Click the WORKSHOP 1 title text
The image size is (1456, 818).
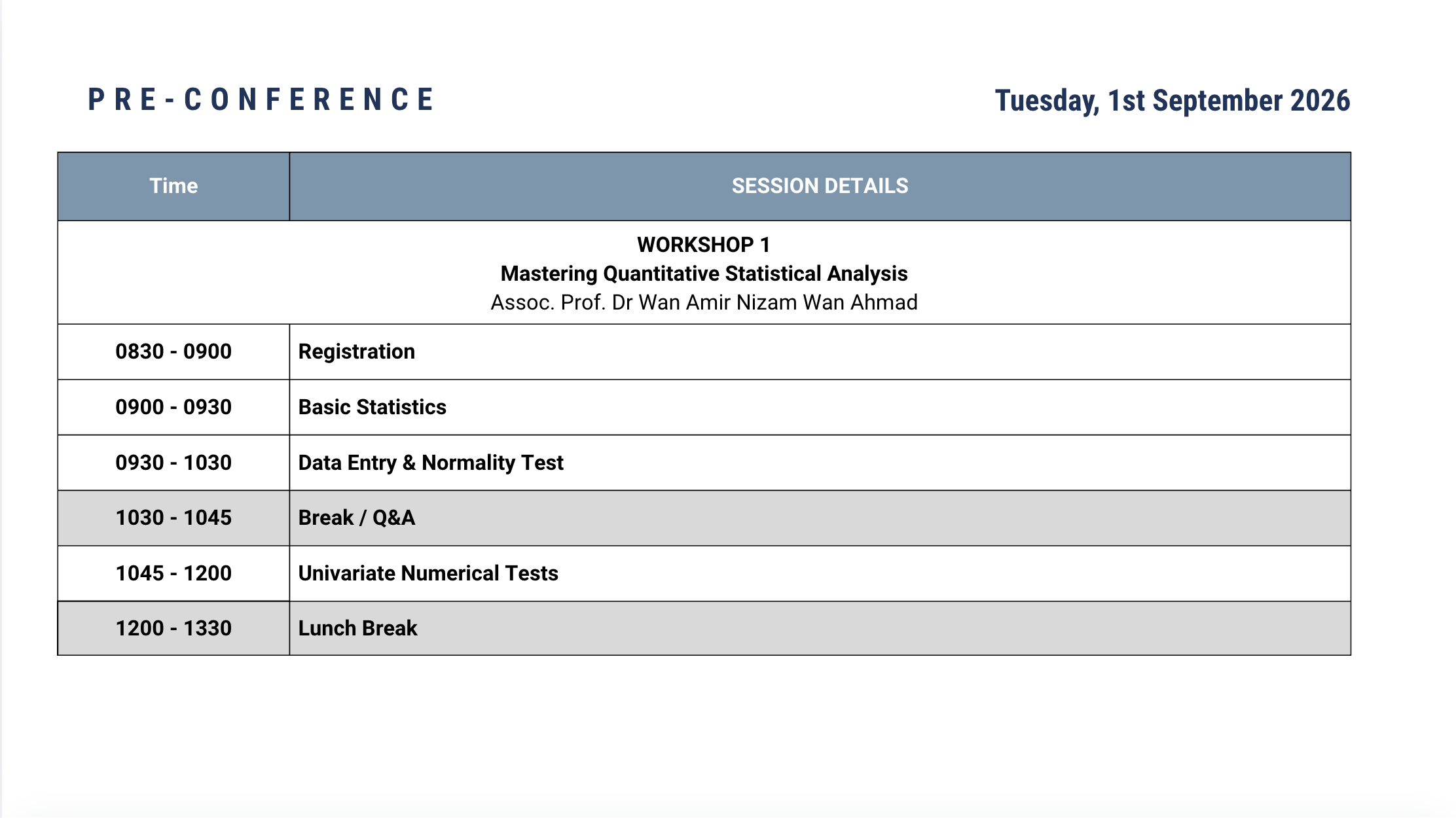tap(704, 245)
